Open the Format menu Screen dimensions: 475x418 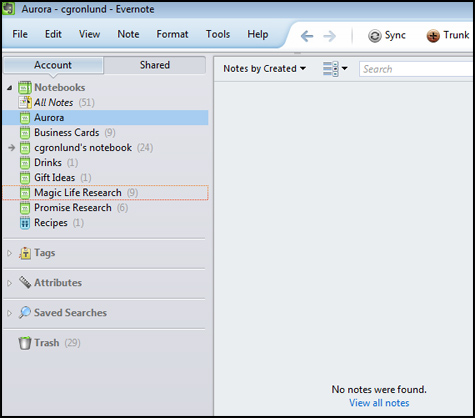tap(172, 34)
